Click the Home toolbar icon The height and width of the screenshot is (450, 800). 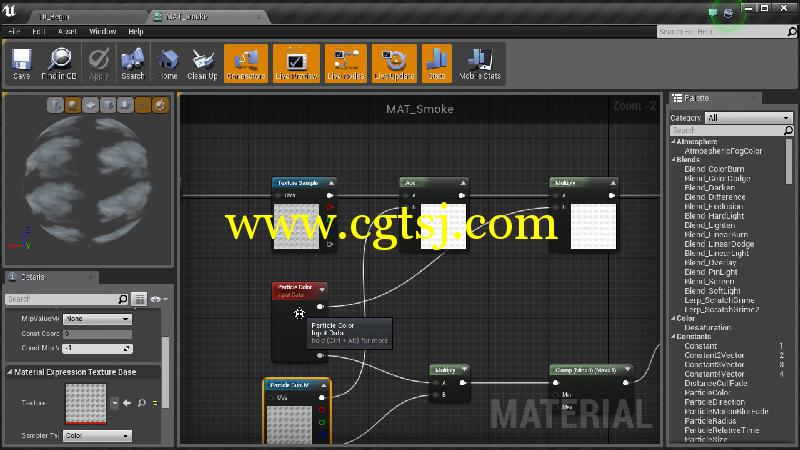click(x=168, y=64)
